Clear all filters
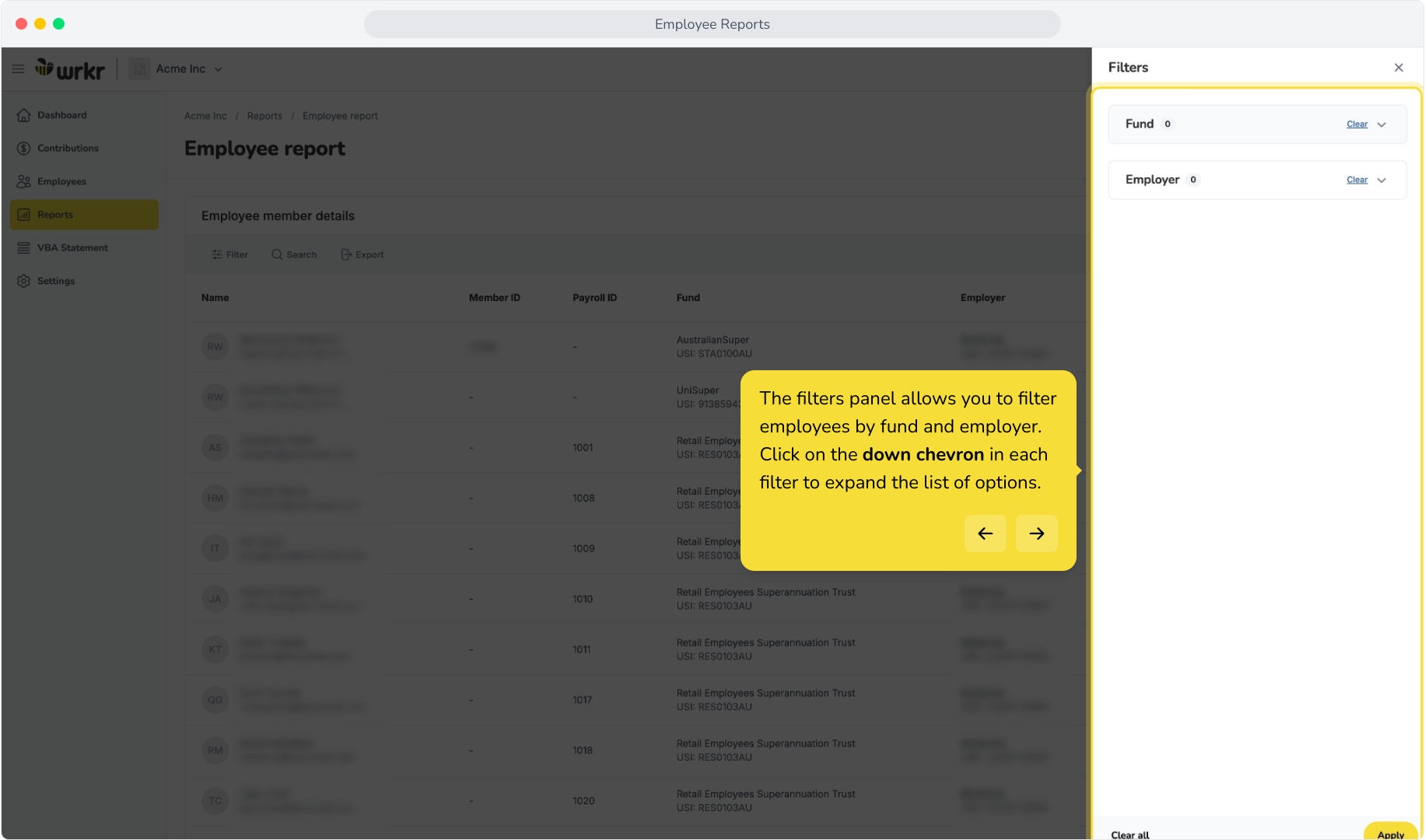The height and width of the screenshot is (840, 1425). point(1129,835)
